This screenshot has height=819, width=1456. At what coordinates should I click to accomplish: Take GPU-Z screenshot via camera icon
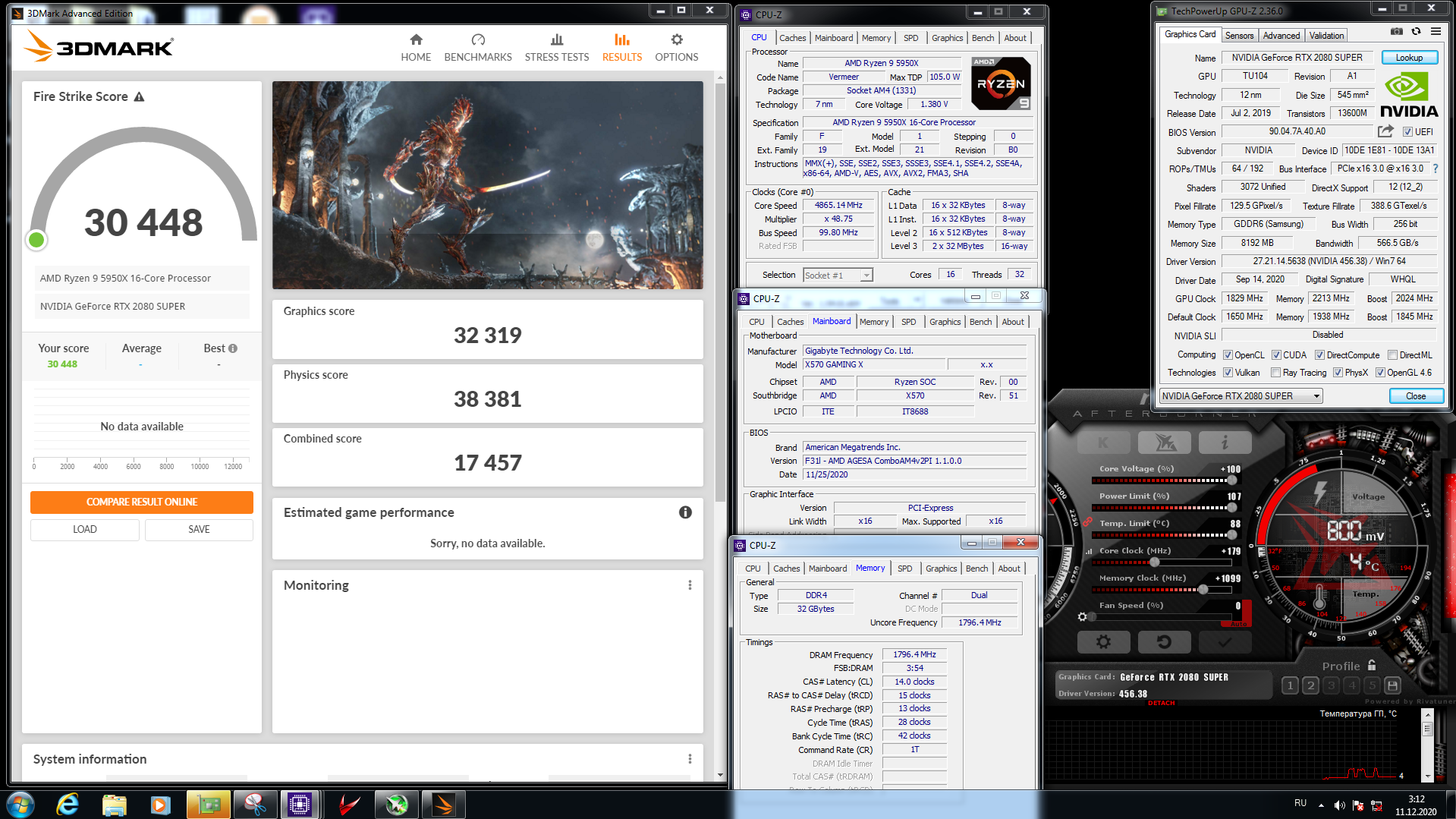[x=1396, y=32]
